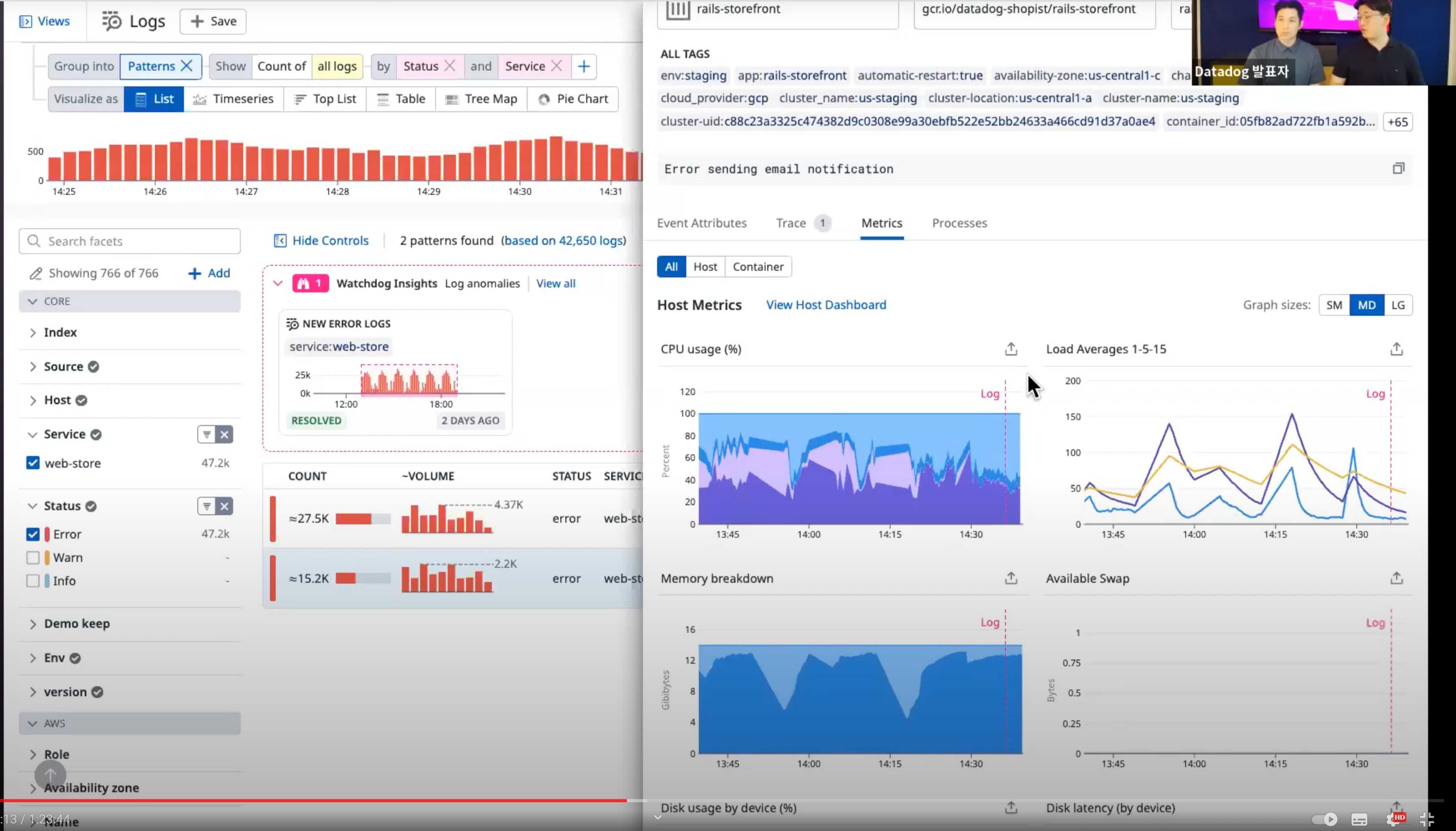Add a new facet
Viewport: 1456px width, 831px height.
coord(209,273)
